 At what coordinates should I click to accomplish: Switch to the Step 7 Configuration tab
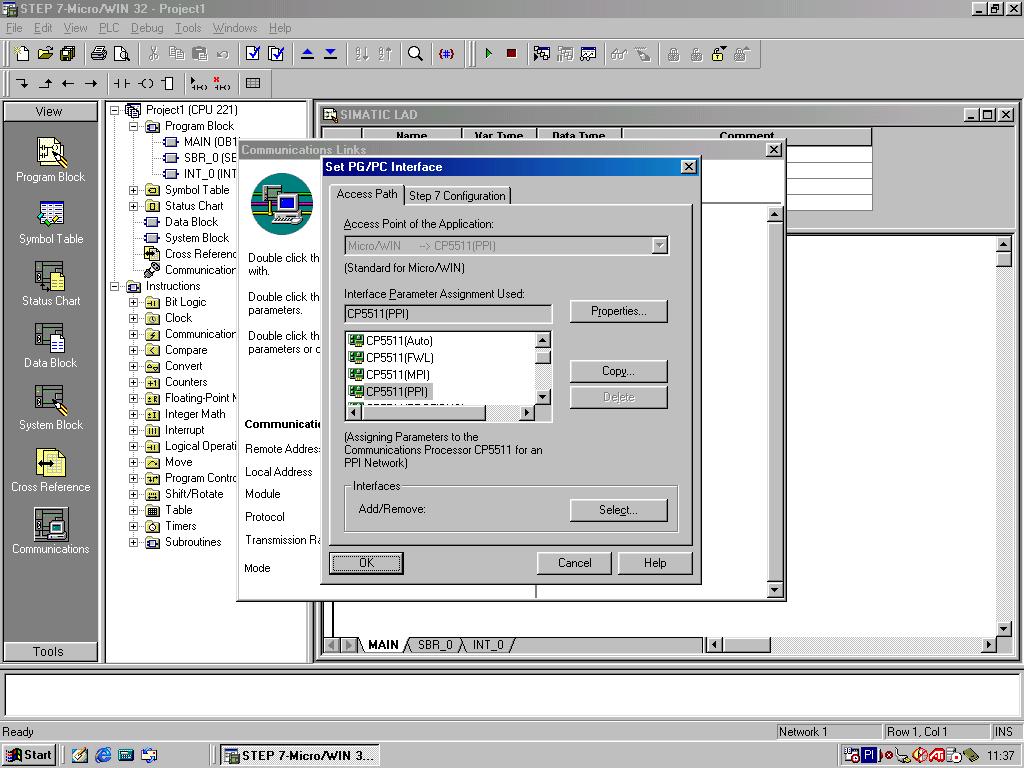click(x=457, y=195)
